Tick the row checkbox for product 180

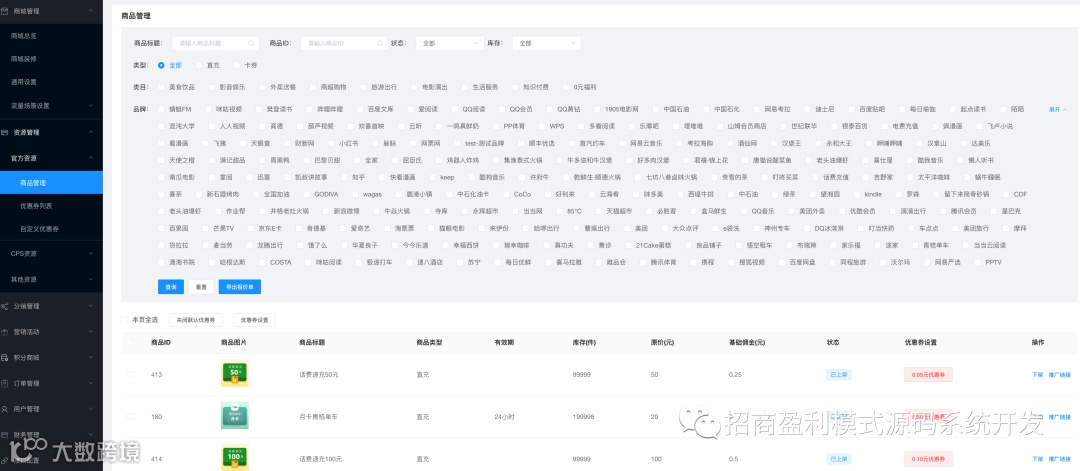coord(131,417)
